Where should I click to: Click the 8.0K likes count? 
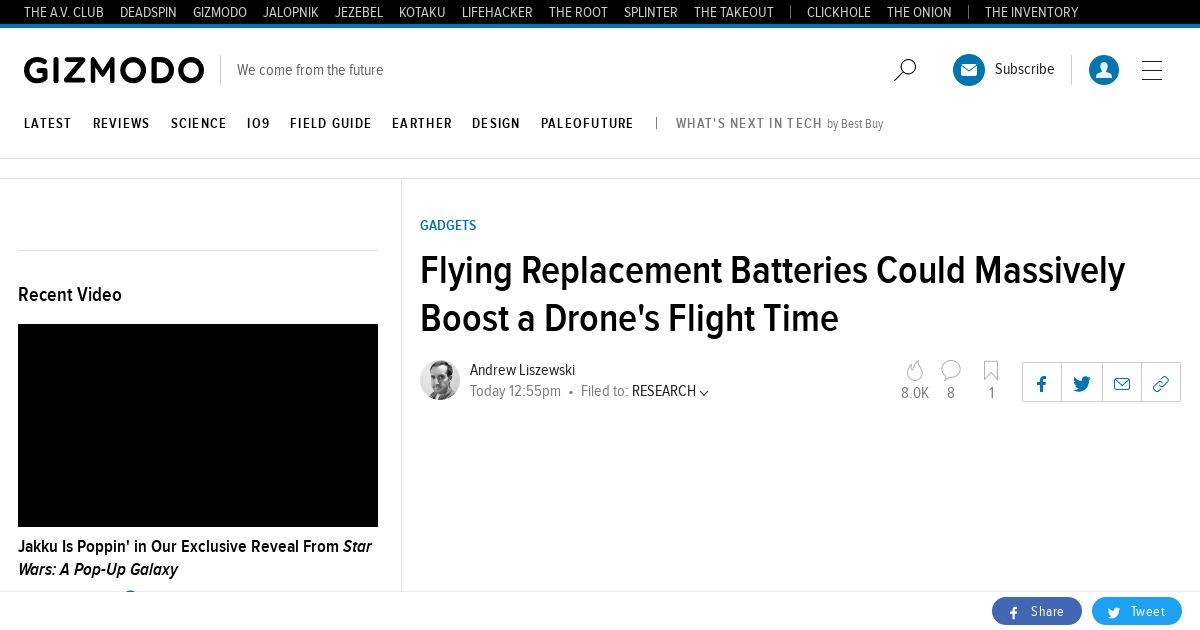pos(915,393)
